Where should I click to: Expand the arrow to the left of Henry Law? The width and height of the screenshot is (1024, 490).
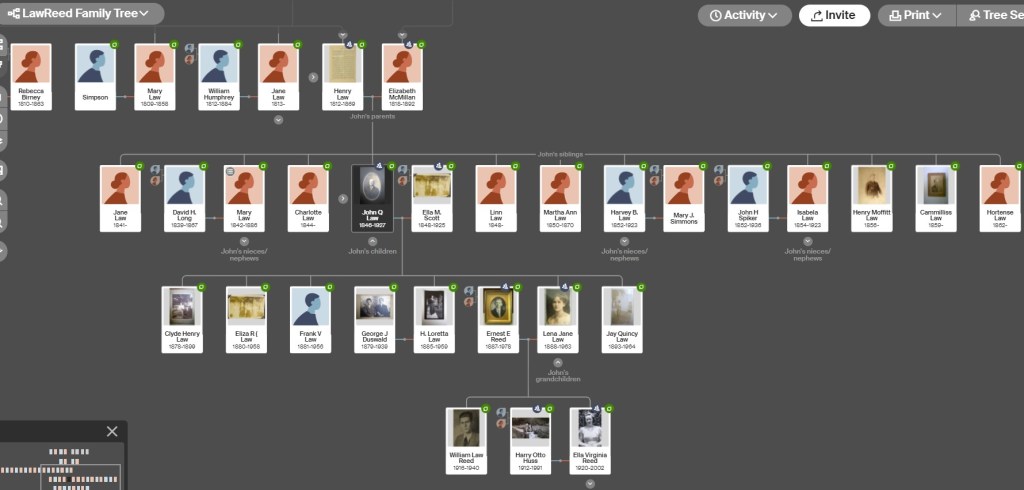pyautogui.click(x=312, y=76)
